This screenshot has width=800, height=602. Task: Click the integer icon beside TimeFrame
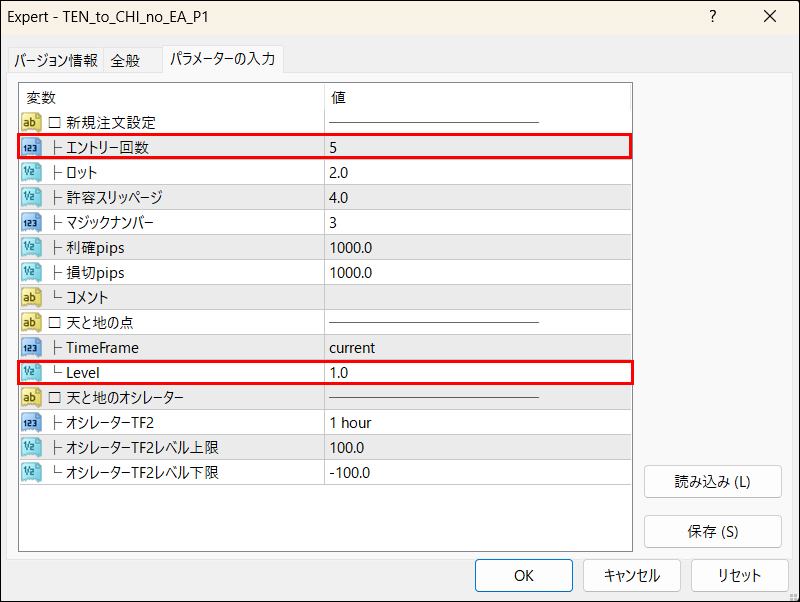pyautogui.click(x=31, y=347)
